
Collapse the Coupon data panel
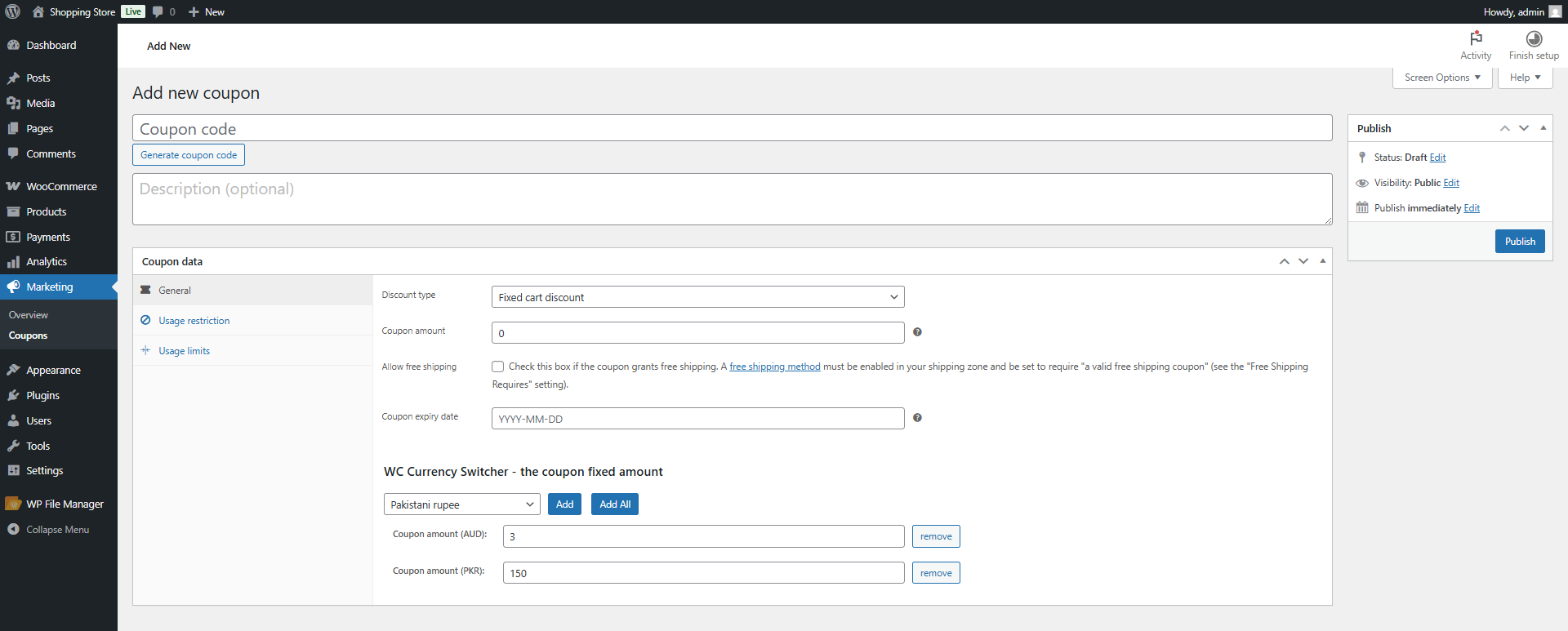[1323, 261]
